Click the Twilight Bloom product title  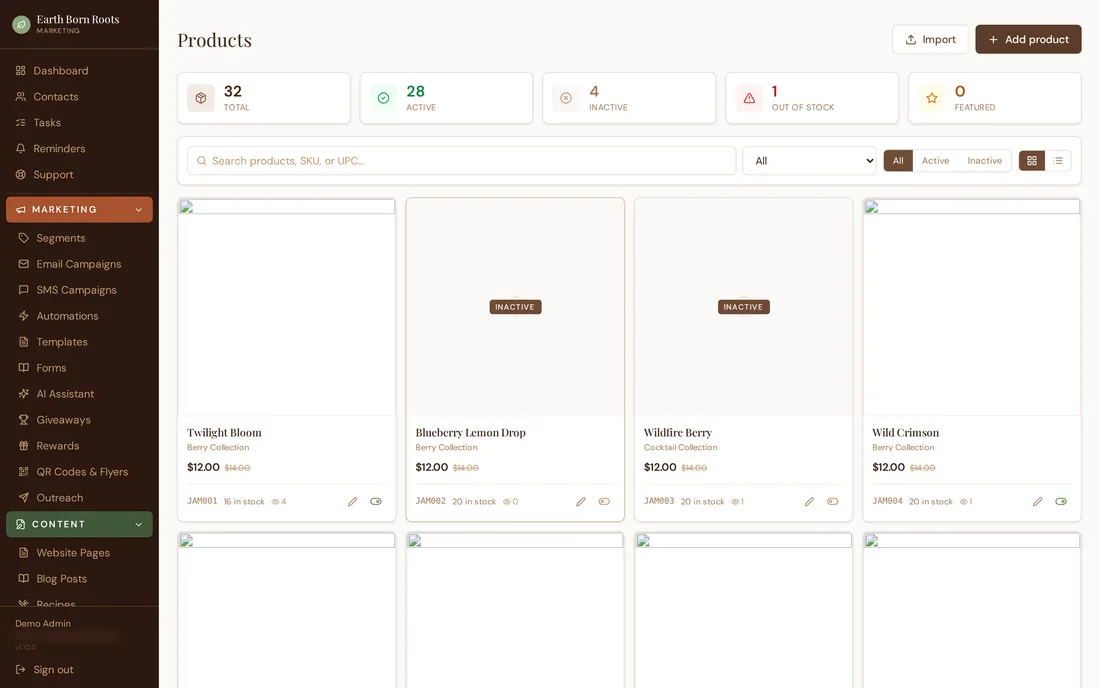[x=224, y=433]
